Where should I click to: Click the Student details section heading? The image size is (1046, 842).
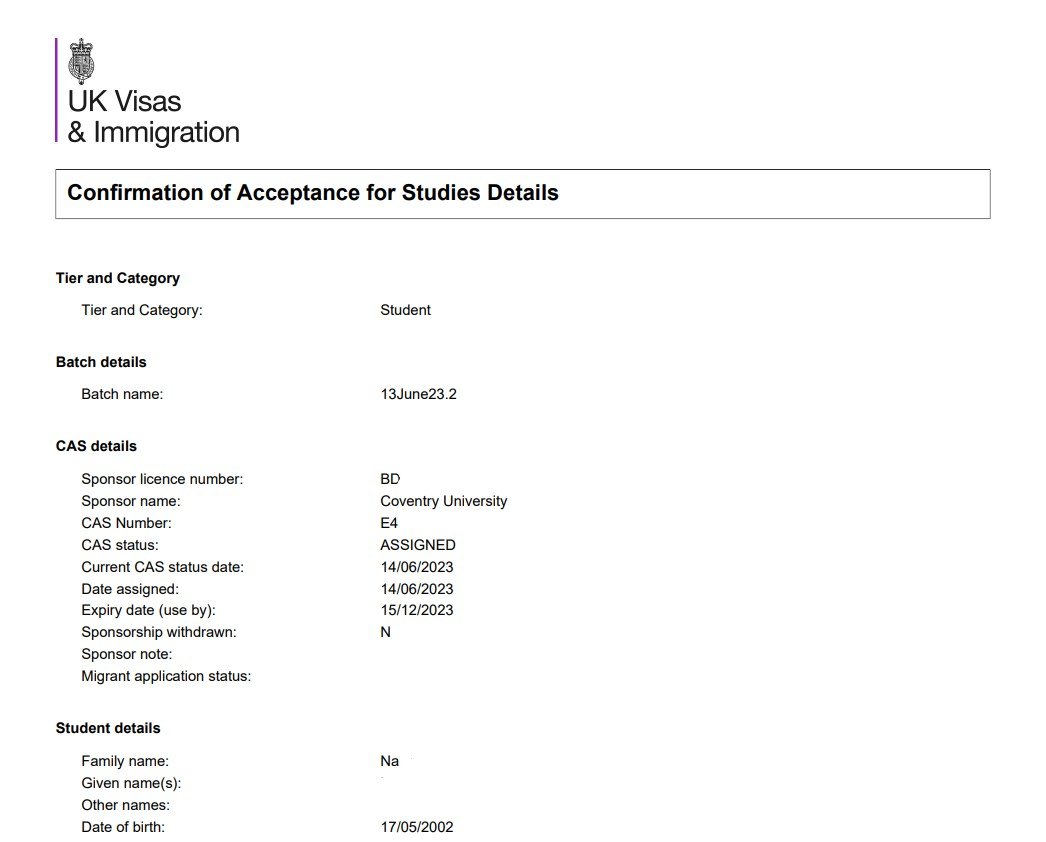coord(108,728)
